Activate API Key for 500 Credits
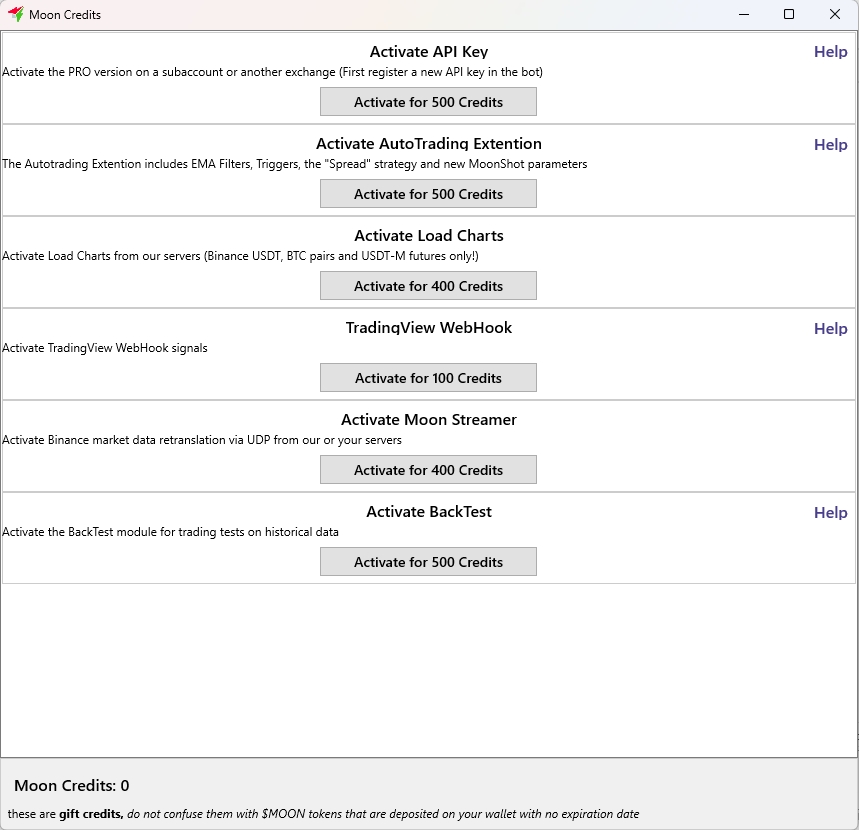This screenshot has width=859, height=830. [428, 102]
